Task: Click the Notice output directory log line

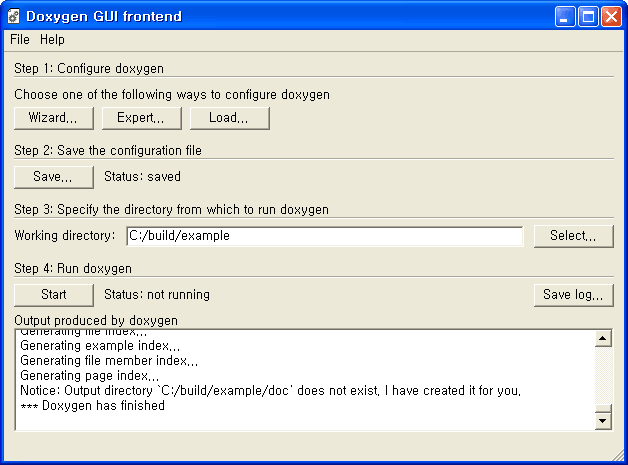Action: [x=270, y=390]
